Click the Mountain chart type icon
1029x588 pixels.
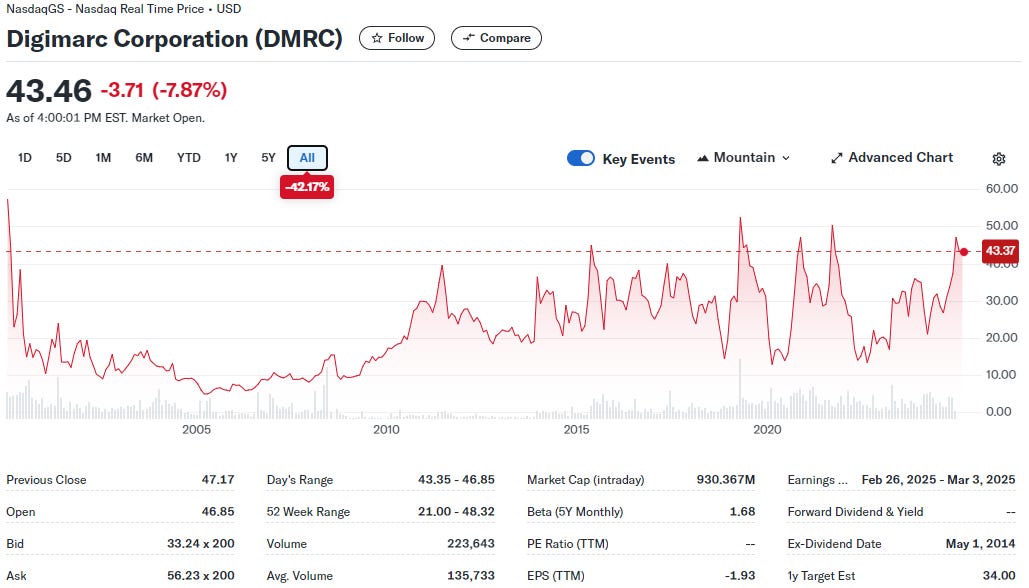(x=702, y=158)
